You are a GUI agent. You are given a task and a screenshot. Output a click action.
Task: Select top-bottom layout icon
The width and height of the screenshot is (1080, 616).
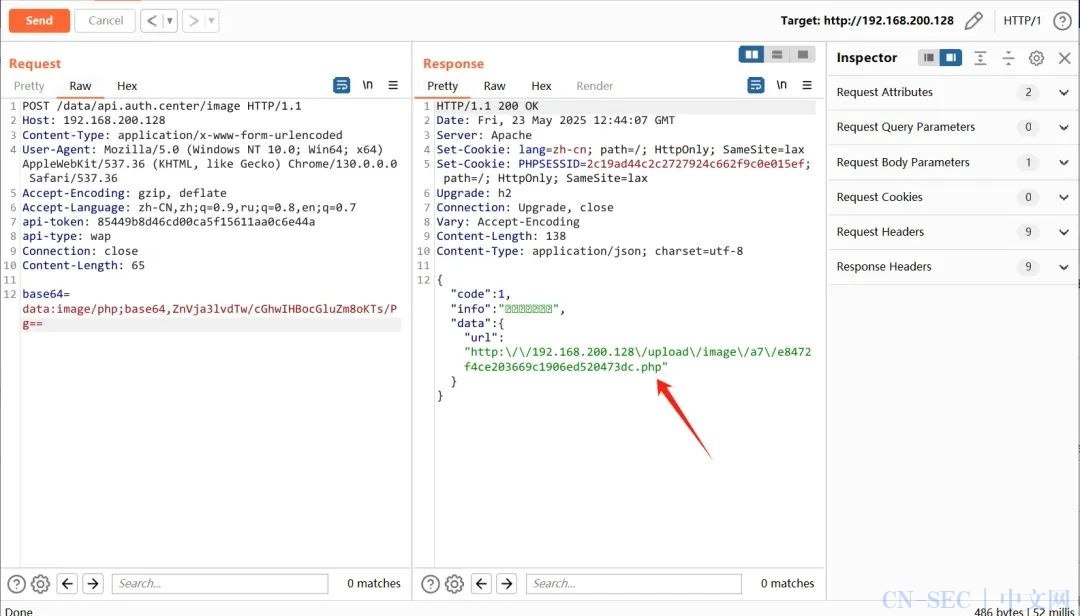[x=777, y=54]
